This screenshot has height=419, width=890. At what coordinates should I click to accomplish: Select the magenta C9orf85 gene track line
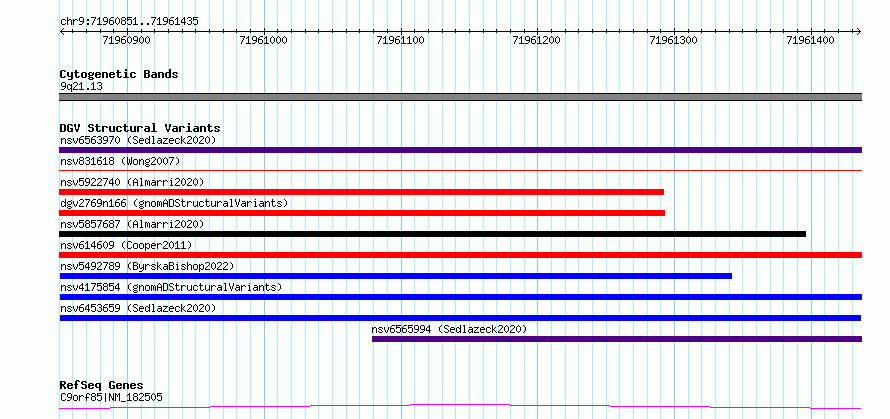(460, 407)
